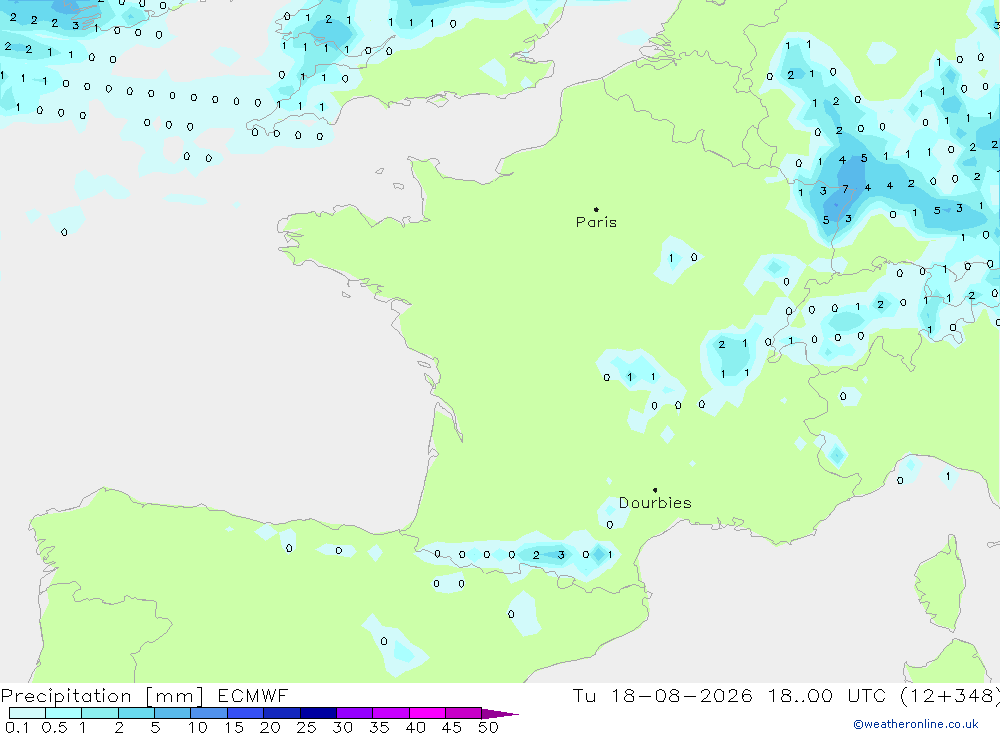Pick the 30–35 mm violet legend swatch
This screenshot has width=1000, height=733.
click(x=355, y=713)
